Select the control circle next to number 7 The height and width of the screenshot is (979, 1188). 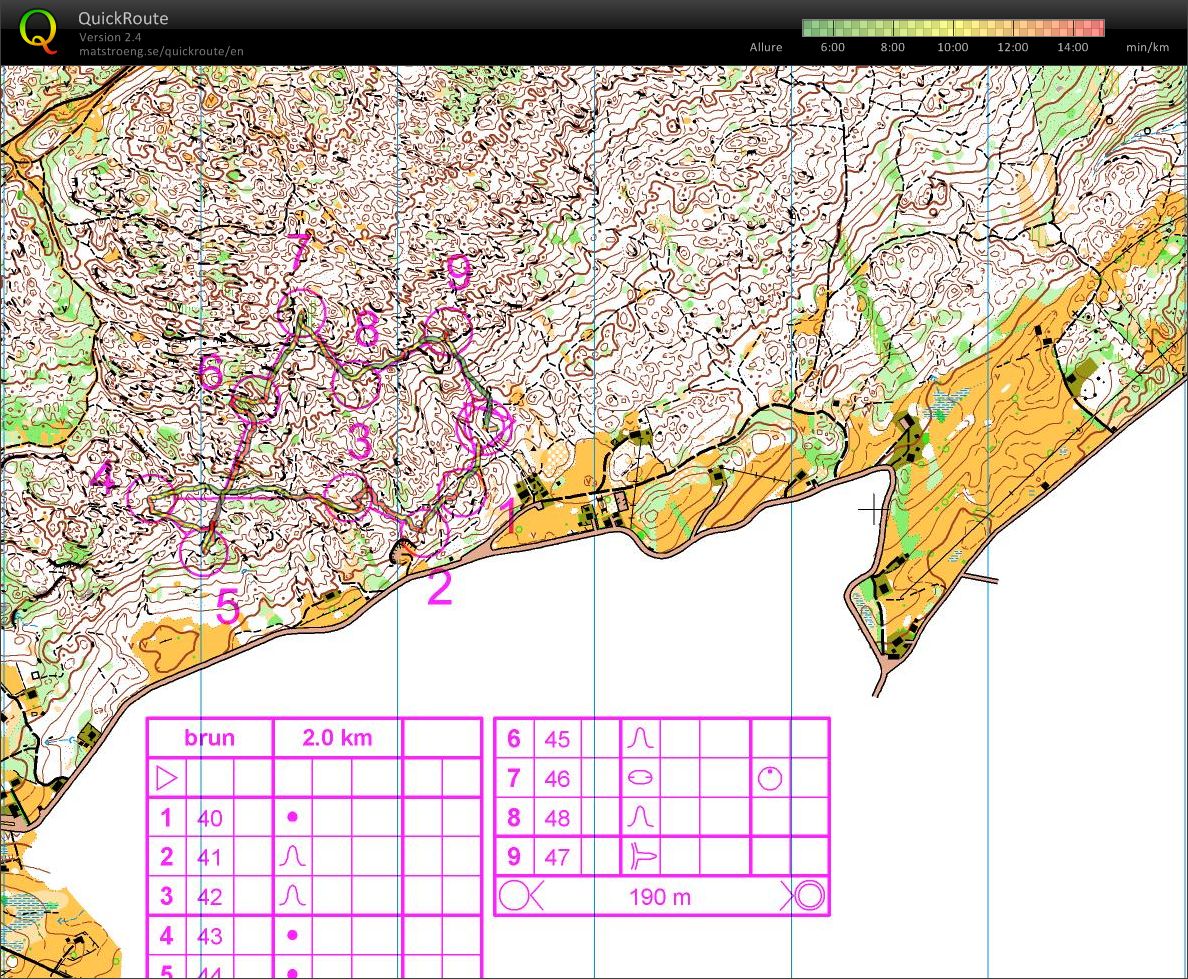[x=302, y=312]
